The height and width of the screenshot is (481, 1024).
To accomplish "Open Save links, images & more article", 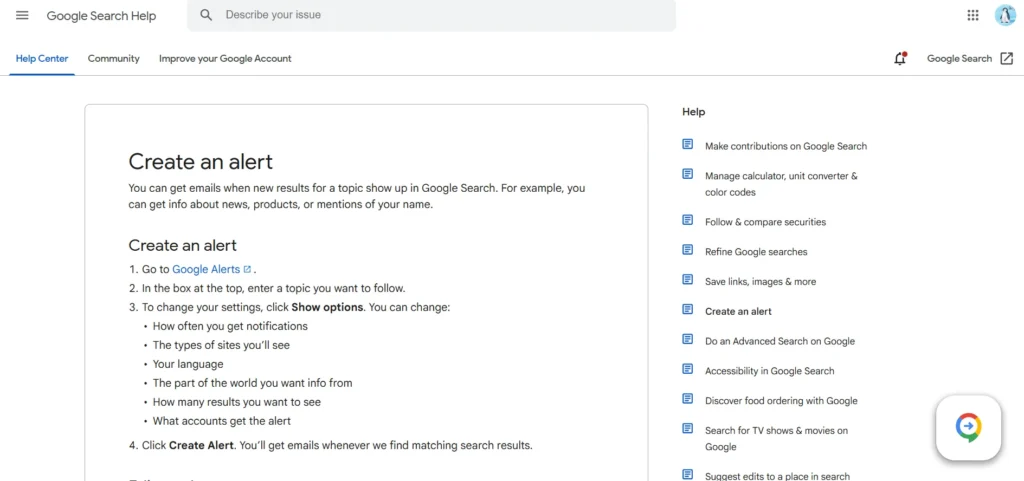I will [760, 282].
